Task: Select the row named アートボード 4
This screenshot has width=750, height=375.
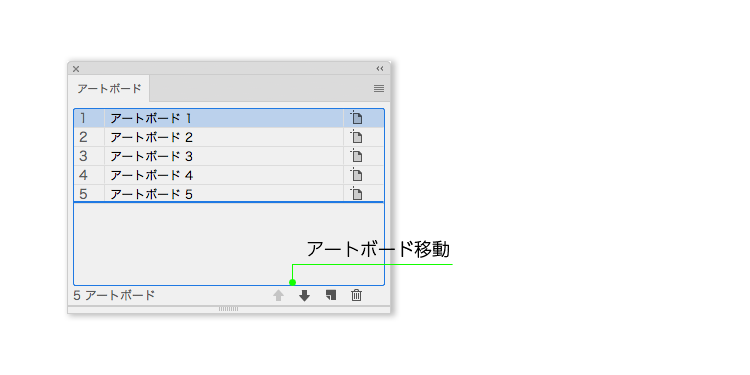Action: tap(229, 176)
